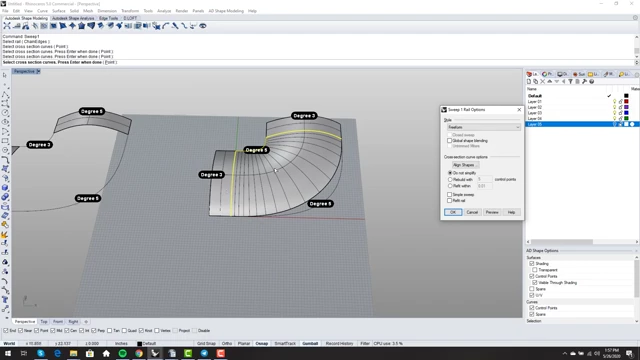640x360 pixels.
Task: Click the red color swatch of Layer 01
Action: click(627, 102)
